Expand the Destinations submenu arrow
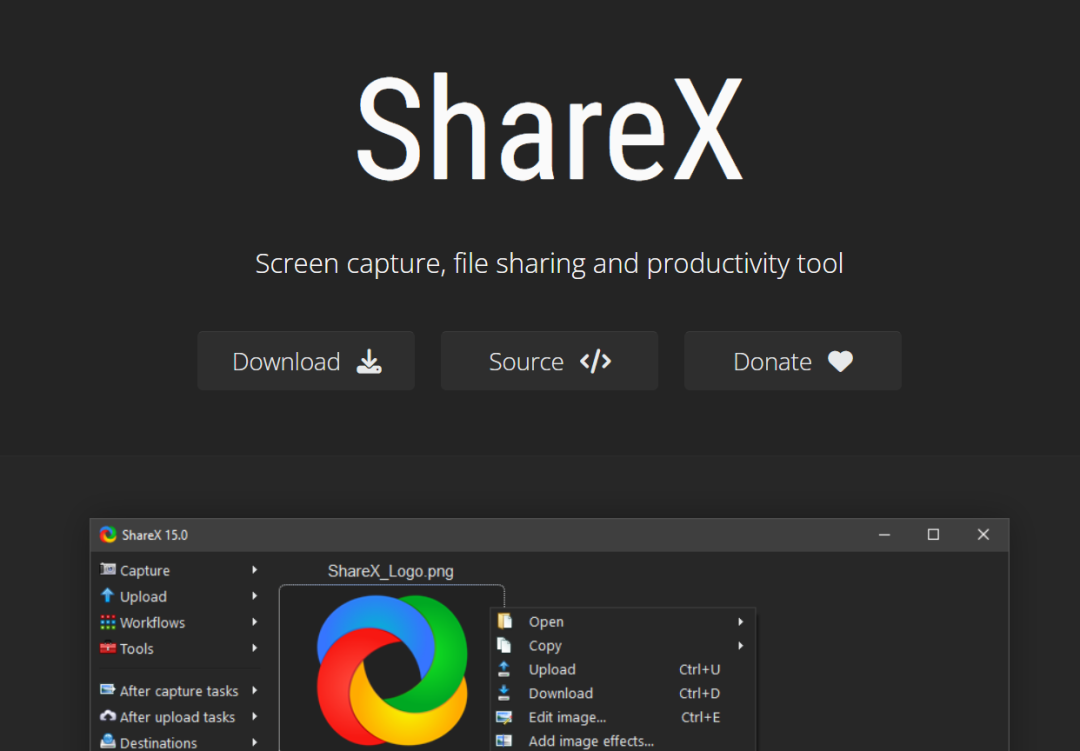Image resolution: width=1080 pixels, height=751 pixels. [255, 742]
